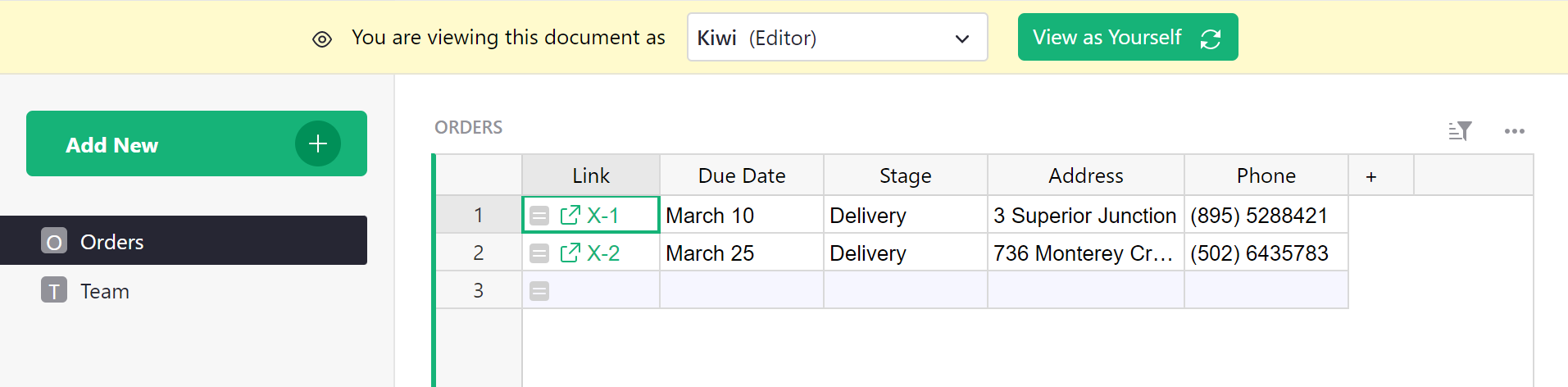Switch to the Team page

[105, 291]
